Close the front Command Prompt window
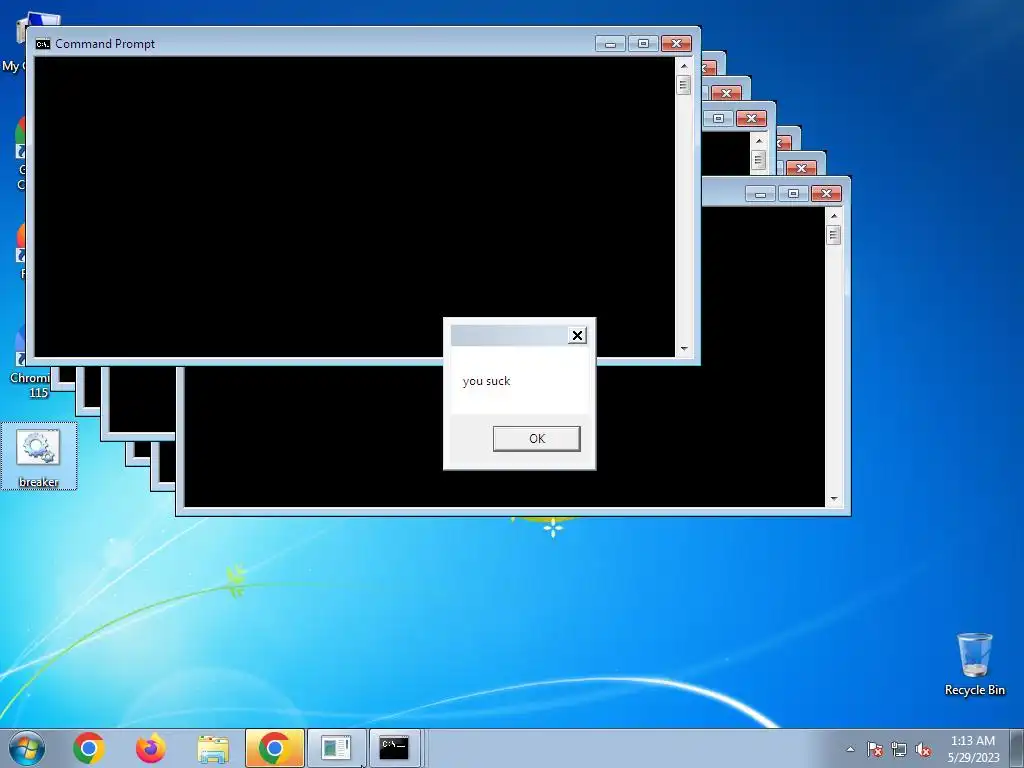This screenshot has width=1024, height=768. click(x=677, y=44)
